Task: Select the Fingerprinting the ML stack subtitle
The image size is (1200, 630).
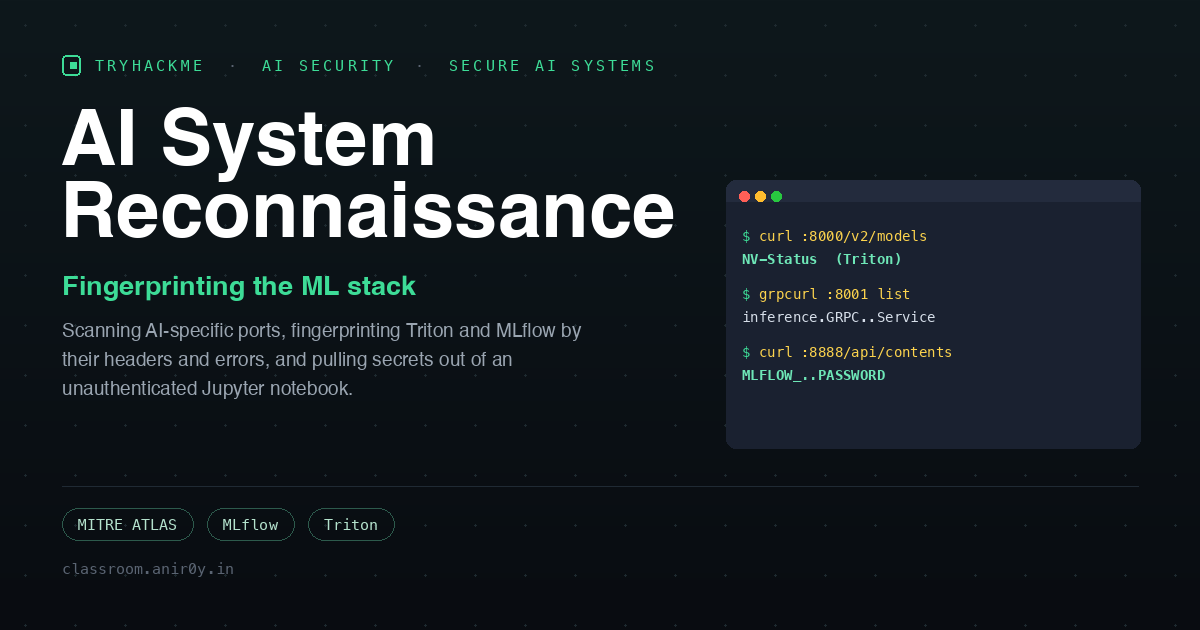Action: pyautogui.click(x=239, y=286)
